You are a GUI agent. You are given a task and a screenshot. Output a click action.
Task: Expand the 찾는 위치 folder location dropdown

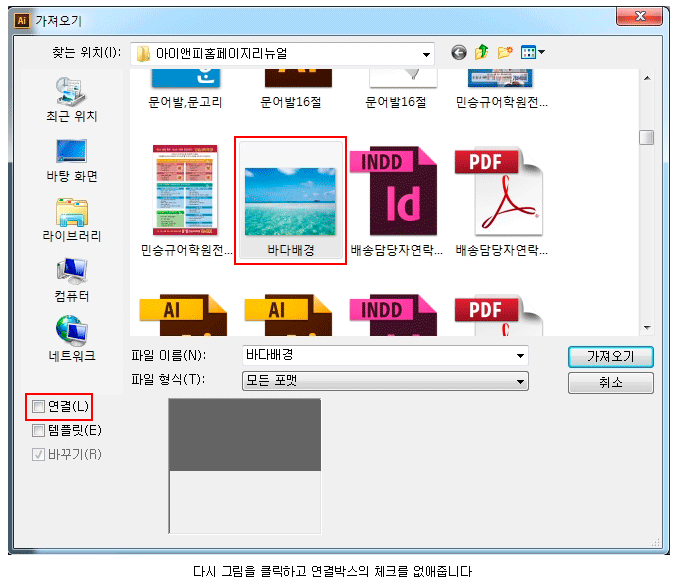tap(427, 53)
